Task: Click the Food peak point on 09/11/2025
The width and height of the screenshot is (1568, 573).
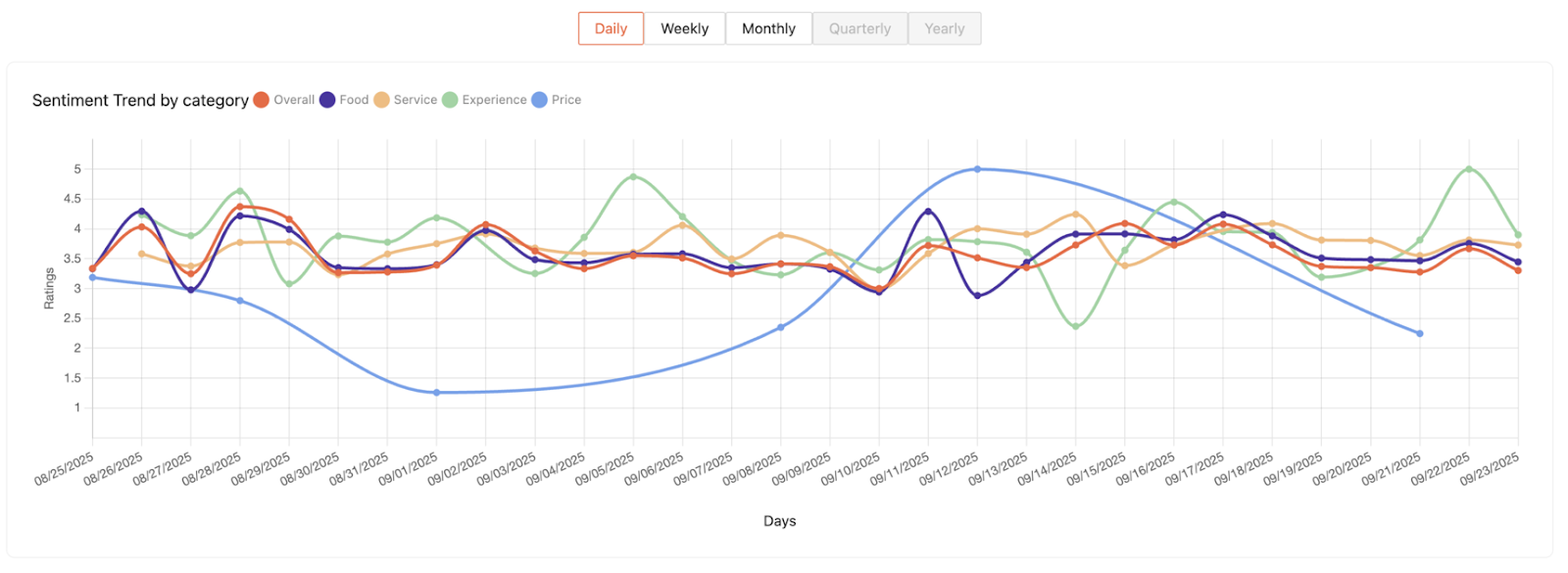Action: pyautogui.click(x=928, y=212)
